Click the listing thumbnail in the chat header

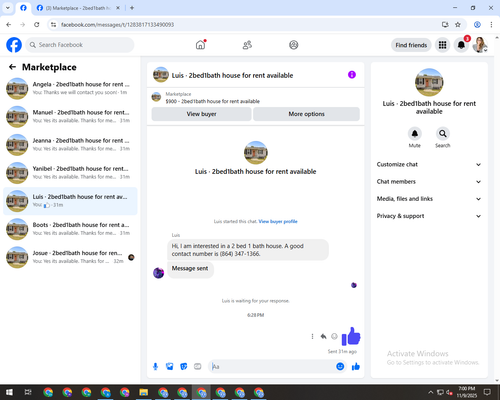pos(161,75)
